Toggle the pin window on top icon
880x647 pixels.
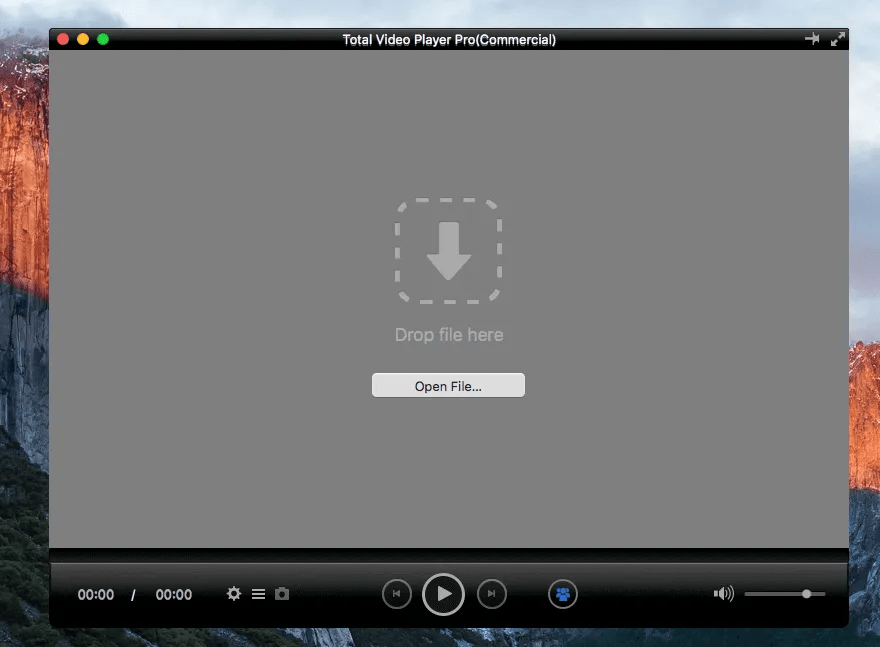812,39
